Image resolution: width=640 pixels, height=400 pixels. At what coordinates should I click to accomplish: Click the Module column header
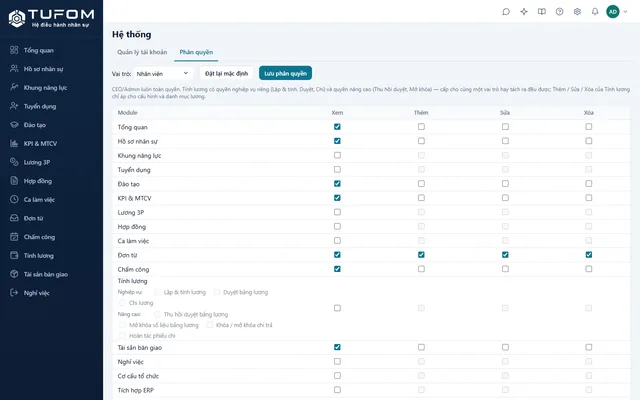pos(127,113)
